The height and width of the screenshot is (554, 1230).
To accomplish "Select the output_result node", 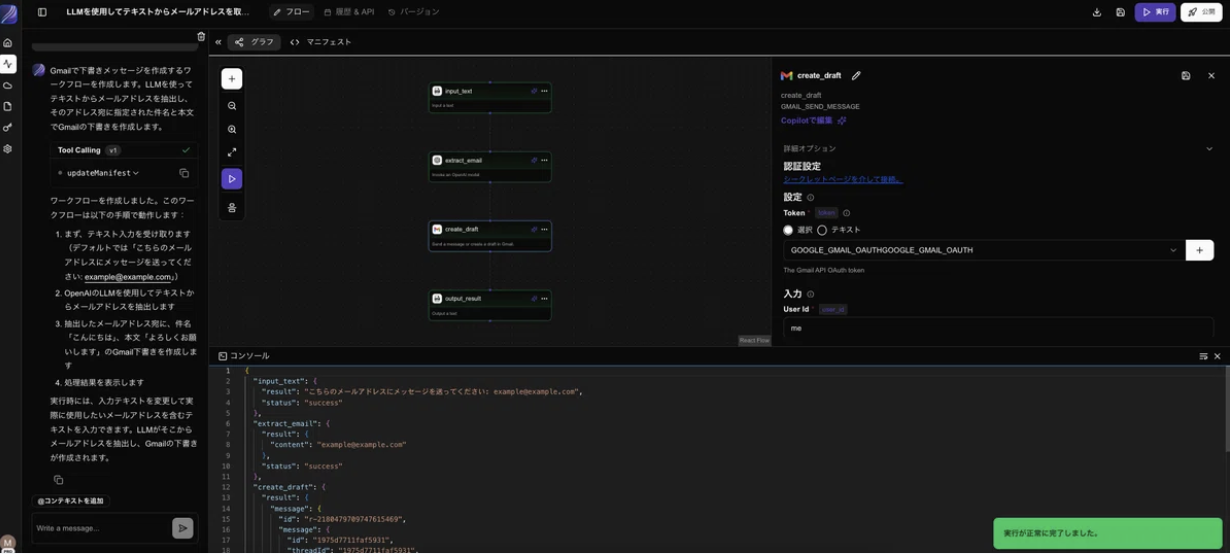I will pyautogui.click(x=490, y=305).
